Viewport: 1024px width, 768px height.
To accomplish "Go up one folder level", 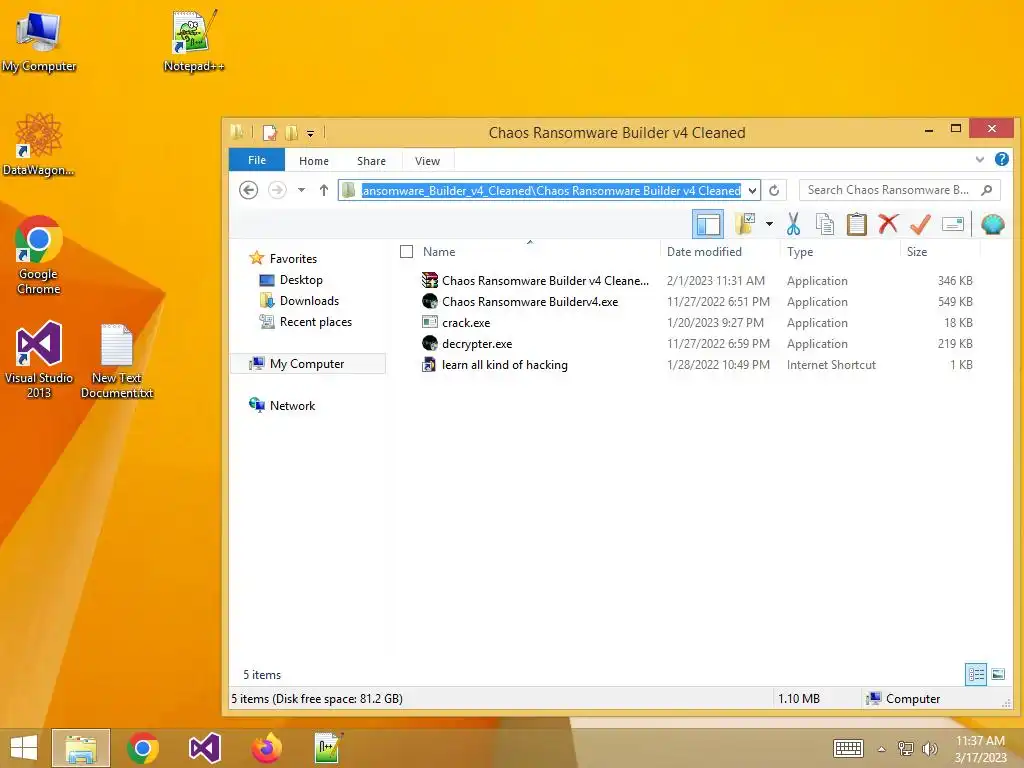I will click(324, 190).
